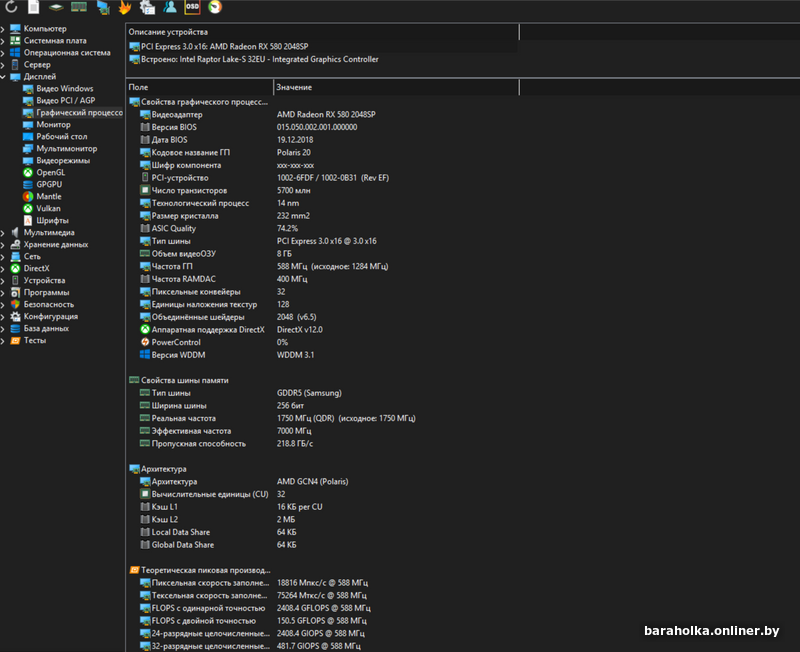Launch the flame stability test icon
This screenshot has width=800, height=652.
(125, 7)
